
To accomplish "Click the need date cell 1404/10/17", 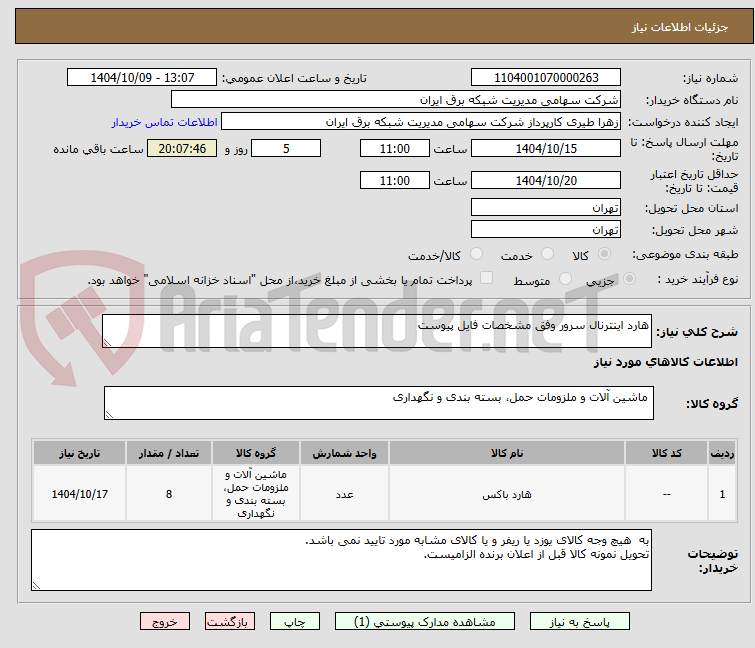I will (x=79, y=494).
